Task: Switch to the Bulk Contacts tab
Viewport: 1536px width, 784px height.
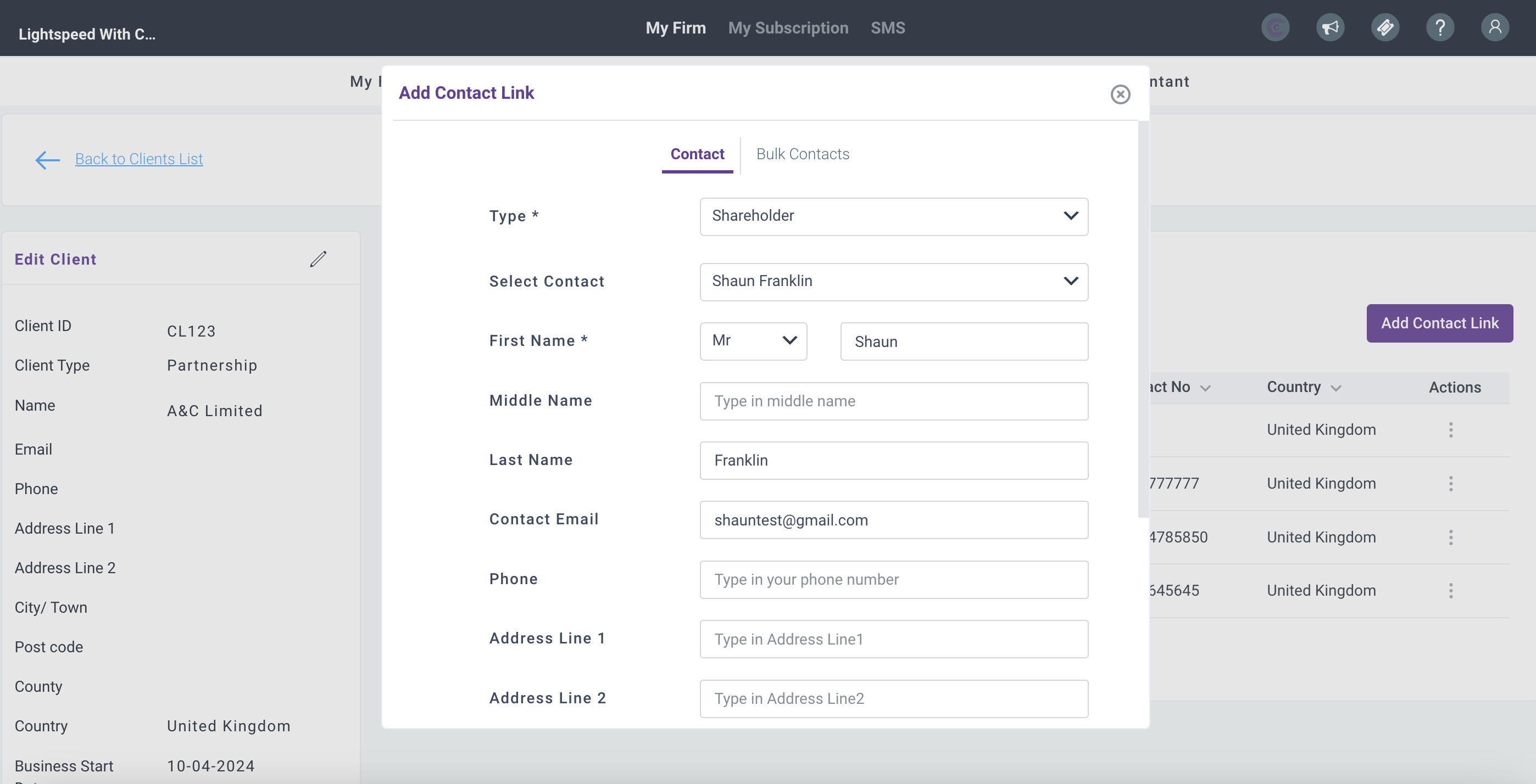Action: (803, 154)
